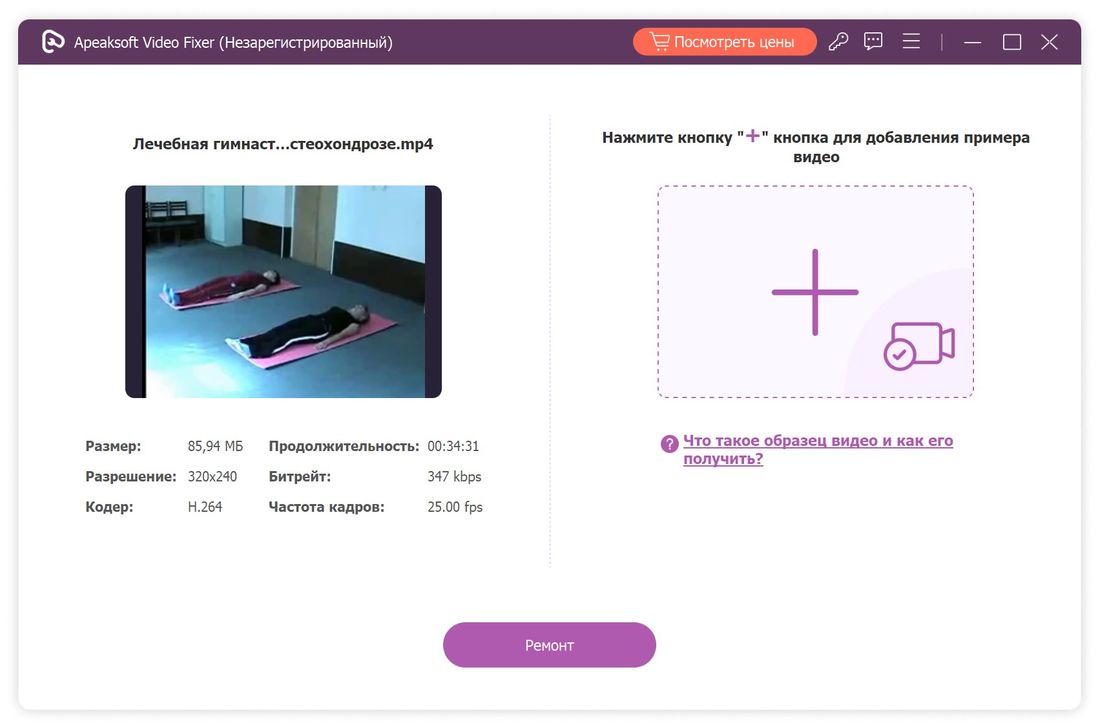
Task: Click the shopping cart icon on the pricing button
Action: click(x=660, y=41)
